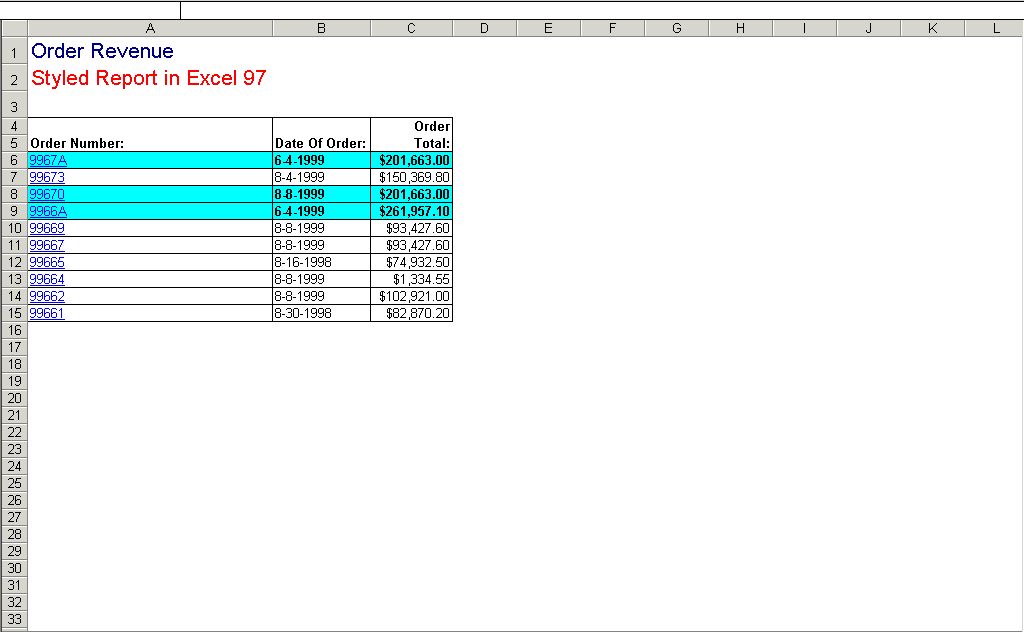Select the $261,957.10 total cell
1024x632 pixels.
[x=411, y=212]
